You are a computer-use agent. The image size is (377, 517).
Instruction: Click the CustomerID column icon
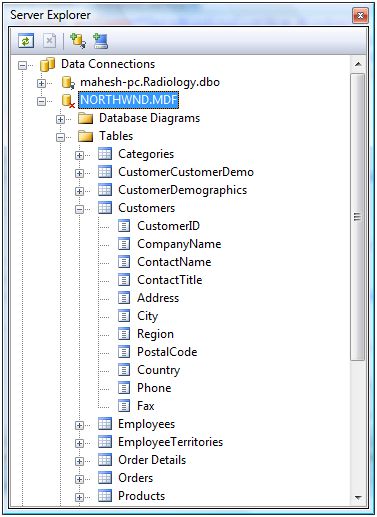[x=124, y=226]
